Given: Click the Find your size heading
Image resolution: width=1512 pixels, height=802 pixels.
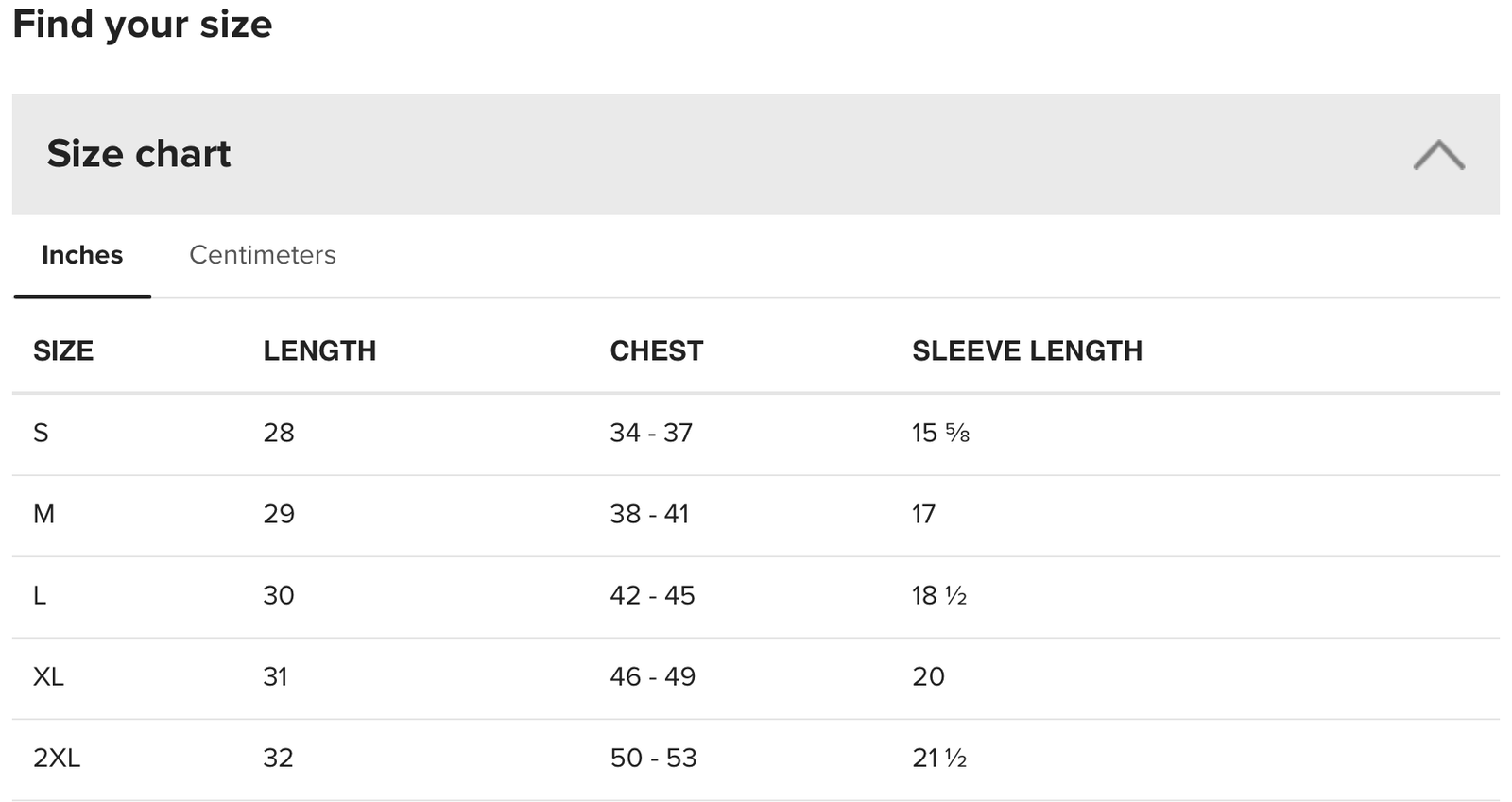Looking at the screenshot, I should click(x=143, y=24).
